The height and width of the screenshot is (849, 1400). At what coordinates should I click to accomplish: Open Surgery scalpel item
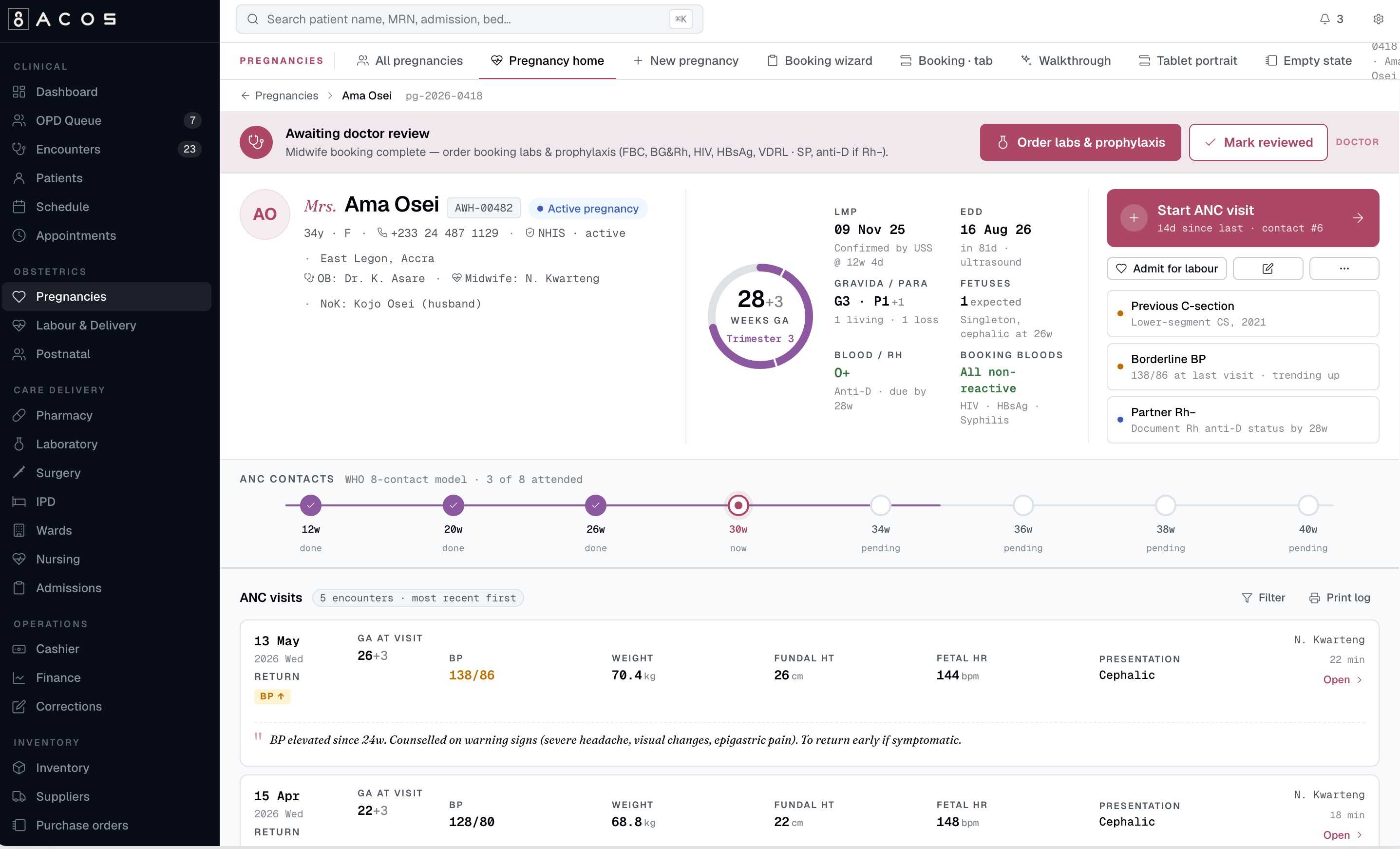(x=107, y=473)
